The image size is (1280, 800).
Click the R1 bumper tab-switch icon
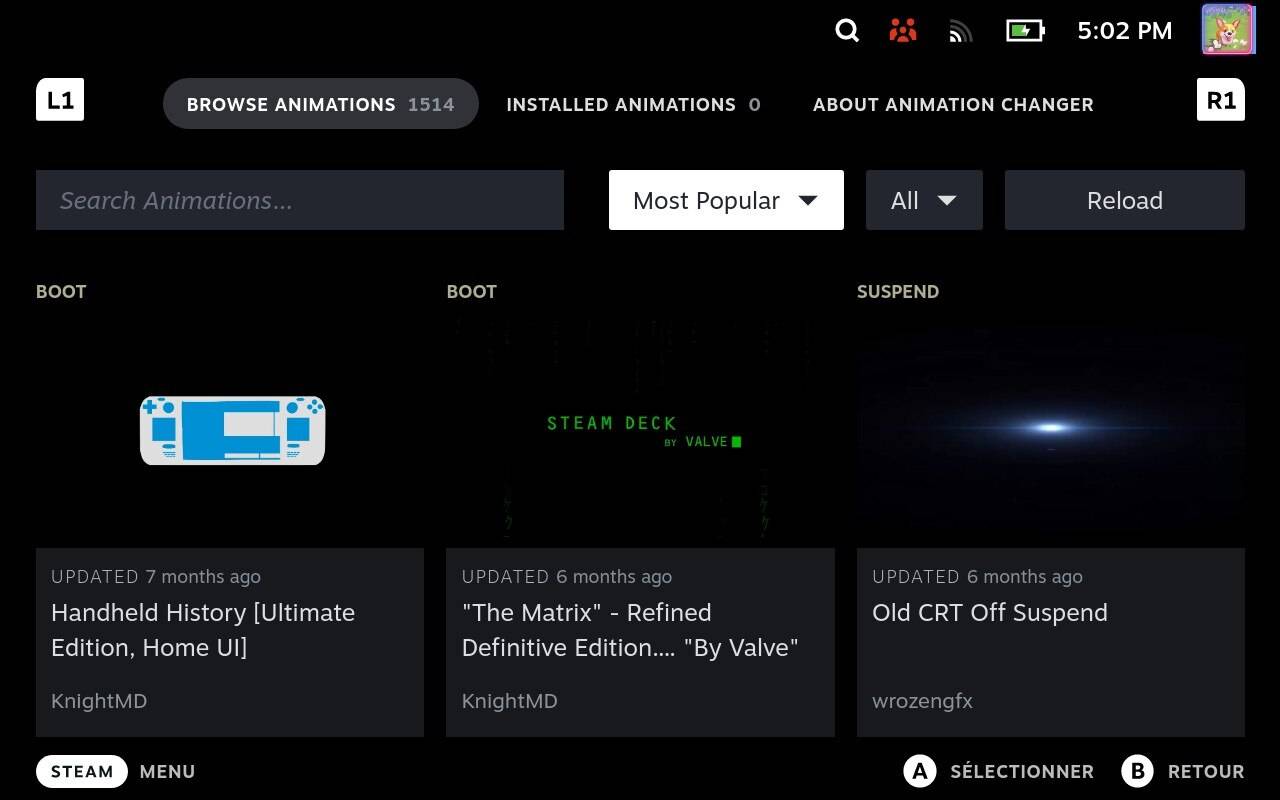coord(1221,100)
